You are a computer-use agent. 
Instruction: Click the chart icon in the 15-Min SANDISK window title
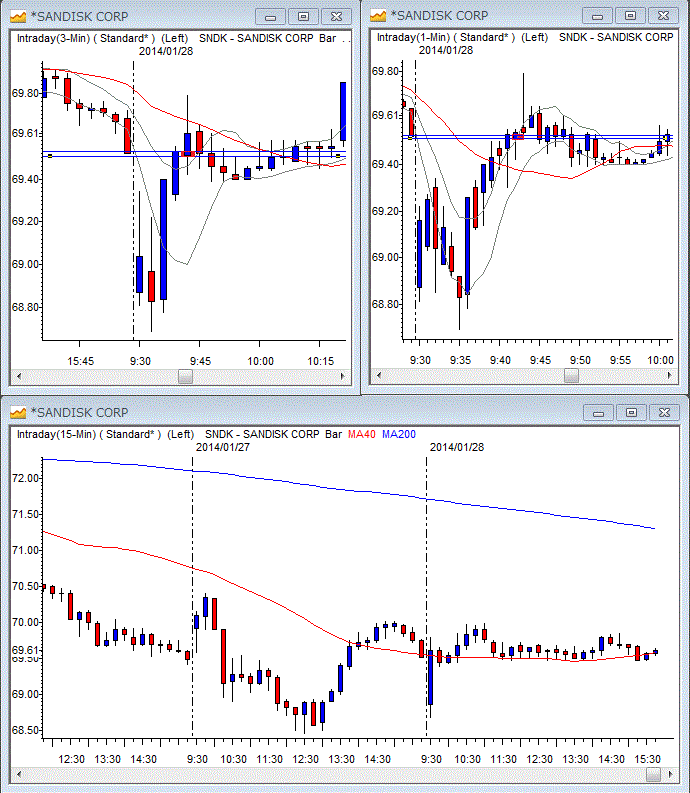click(x=18, y=413)
